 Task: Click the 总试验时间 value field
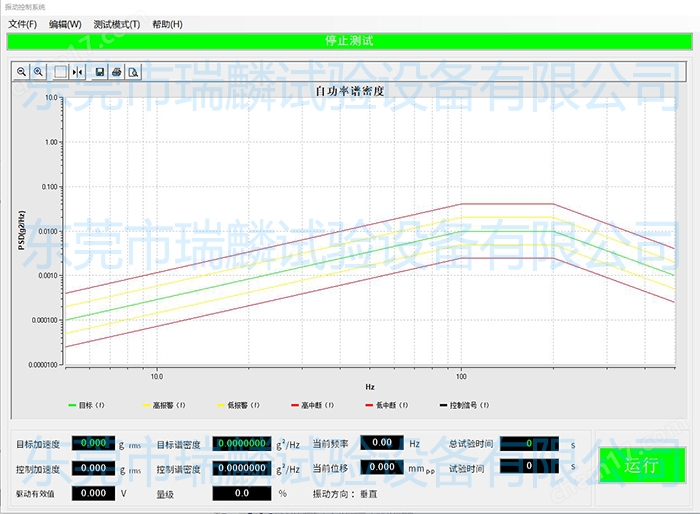click(x=527, y=443)
